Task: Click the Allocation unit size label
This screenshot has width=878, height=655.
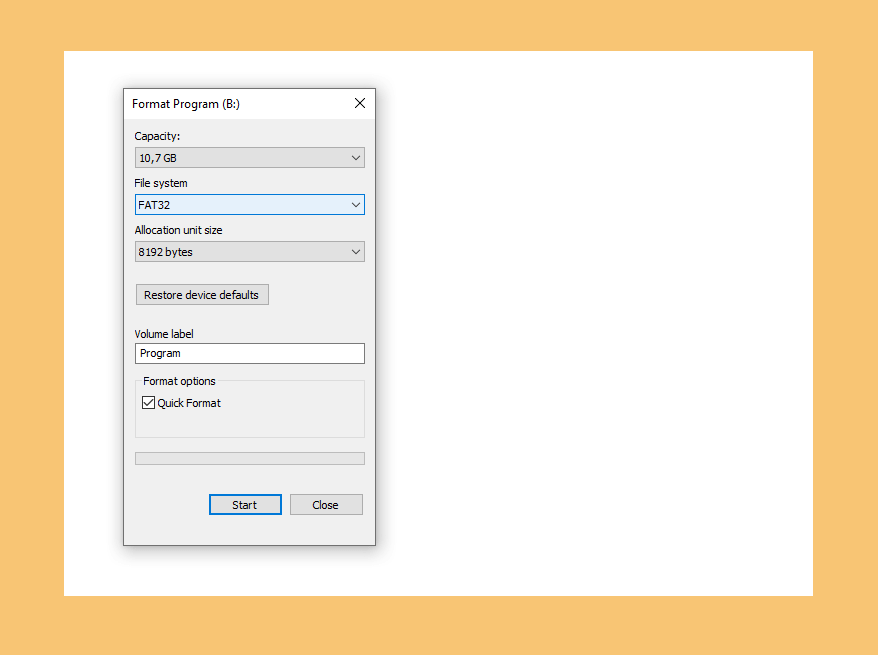Action: tap(178, 230)
